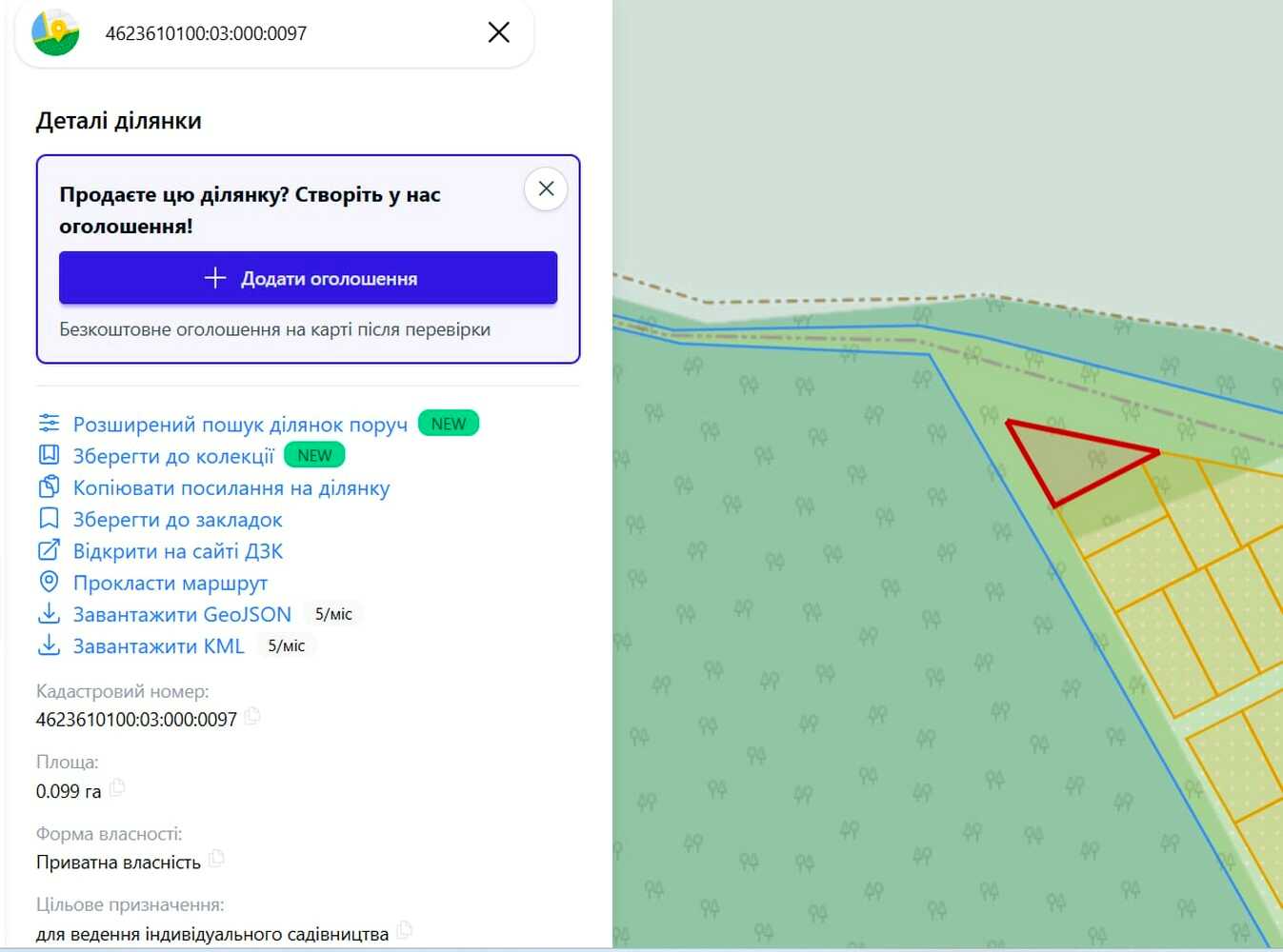Click the cadastral number in search field
The image size is (1283, 952).
206,33
